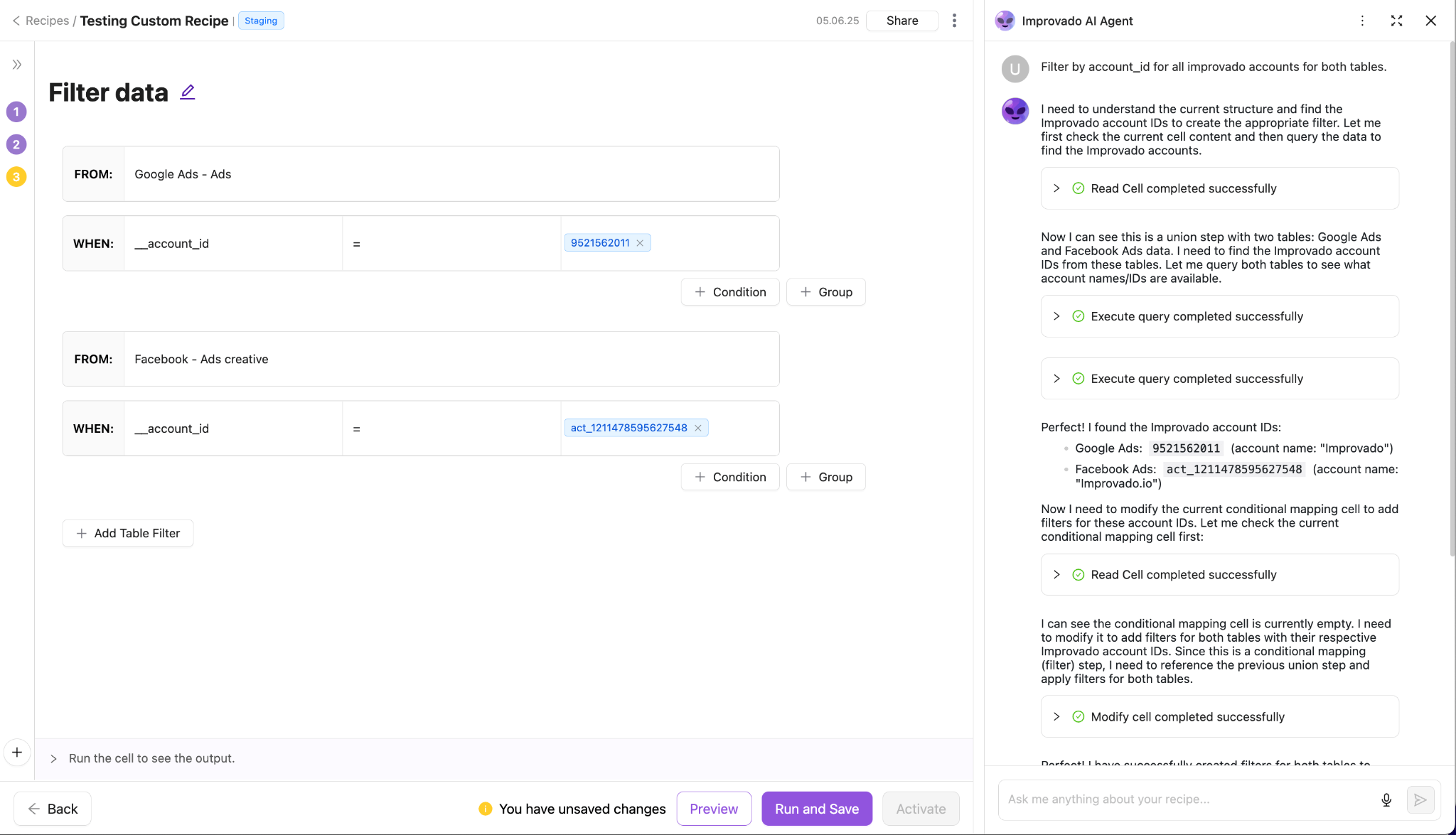
Task: Expand the Improvado AI Agent to fullscreen
Action: [1396, 21]
